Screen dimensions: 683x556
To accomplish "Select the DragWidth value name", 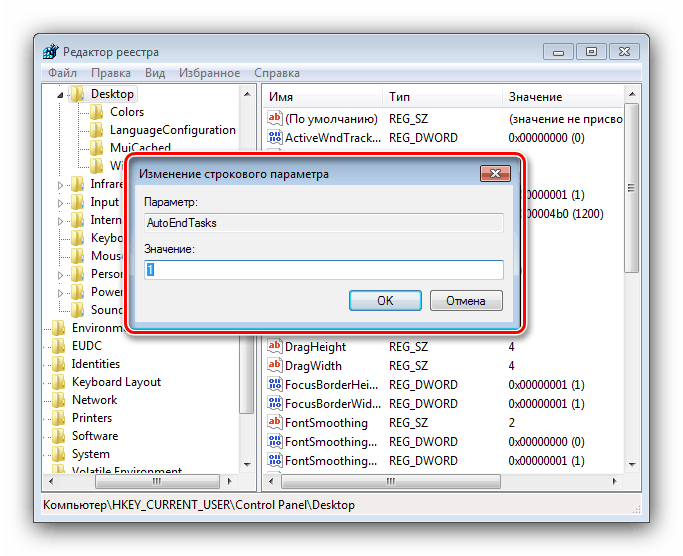I will click(x=313, y=366).
